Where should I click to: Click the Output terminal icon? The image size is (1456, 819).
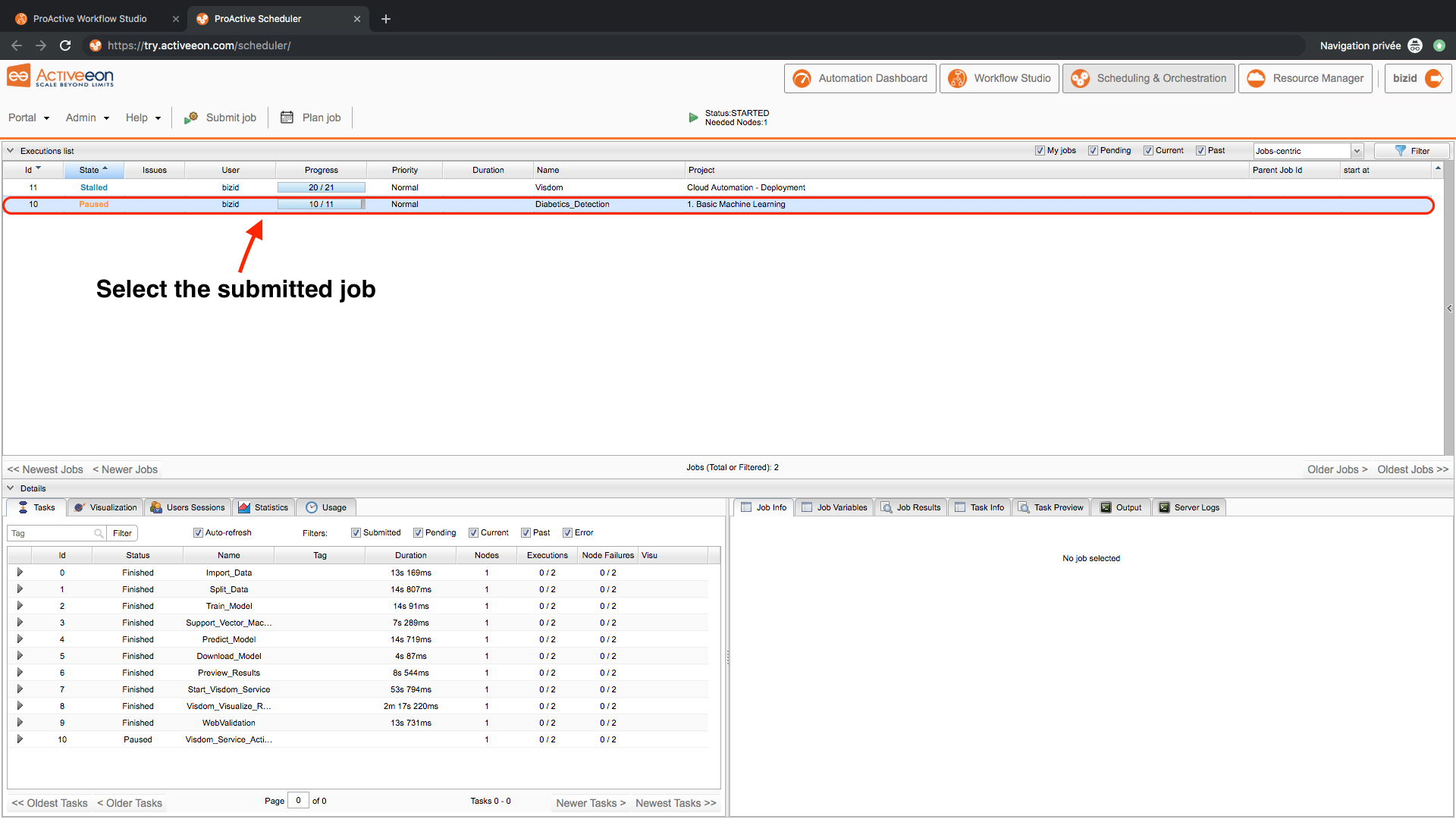1106,507
